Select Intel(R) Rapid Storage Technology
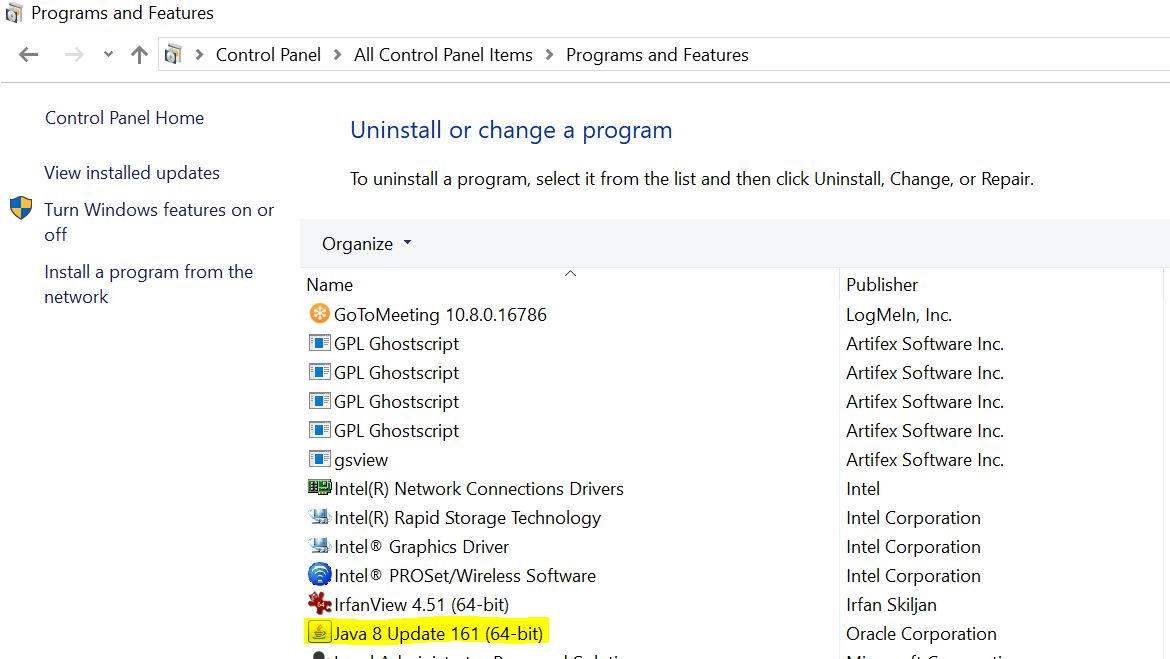 pyautogui.click(x=467, y=518)
